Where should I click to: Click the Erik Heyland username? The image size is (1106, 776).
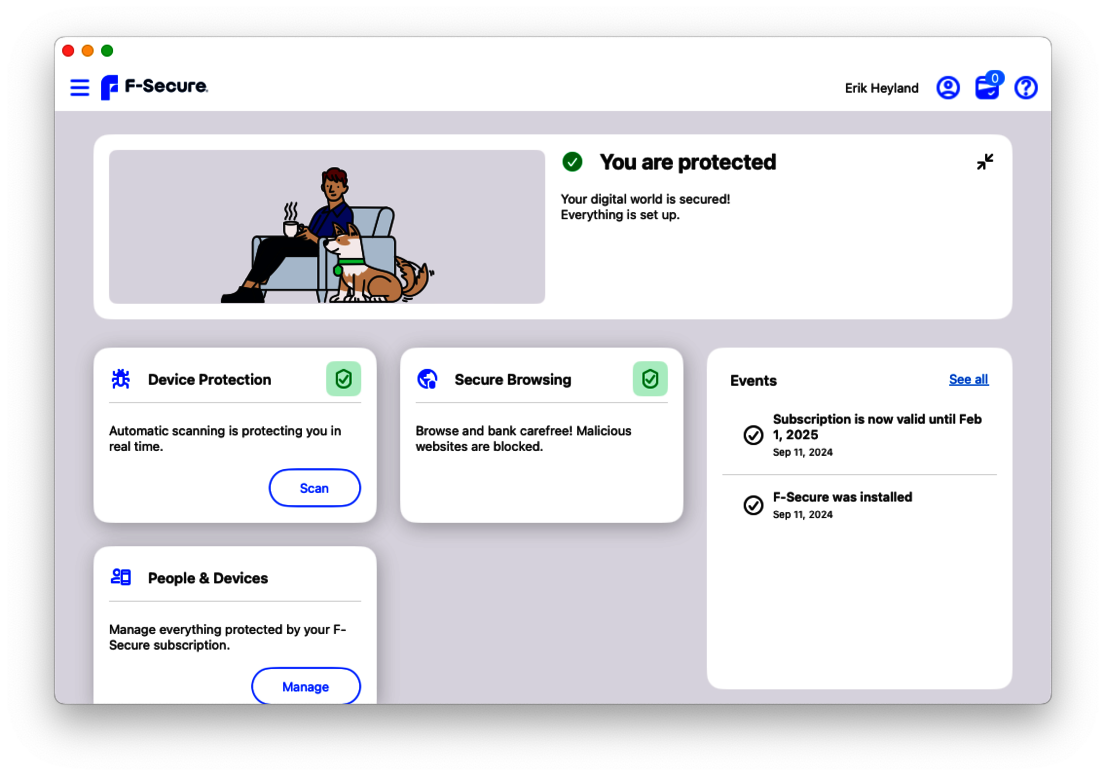881,88
